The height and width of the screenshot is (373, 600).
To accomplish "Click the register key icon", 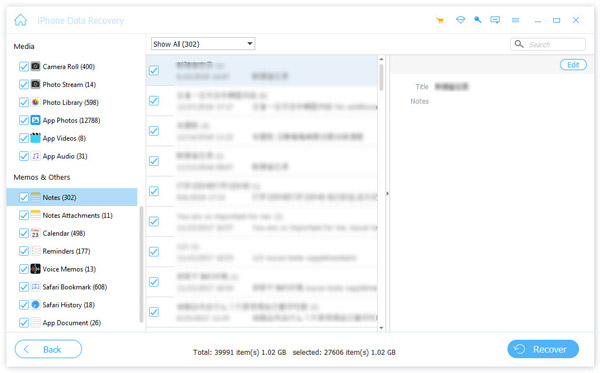I will click(478, 20).
